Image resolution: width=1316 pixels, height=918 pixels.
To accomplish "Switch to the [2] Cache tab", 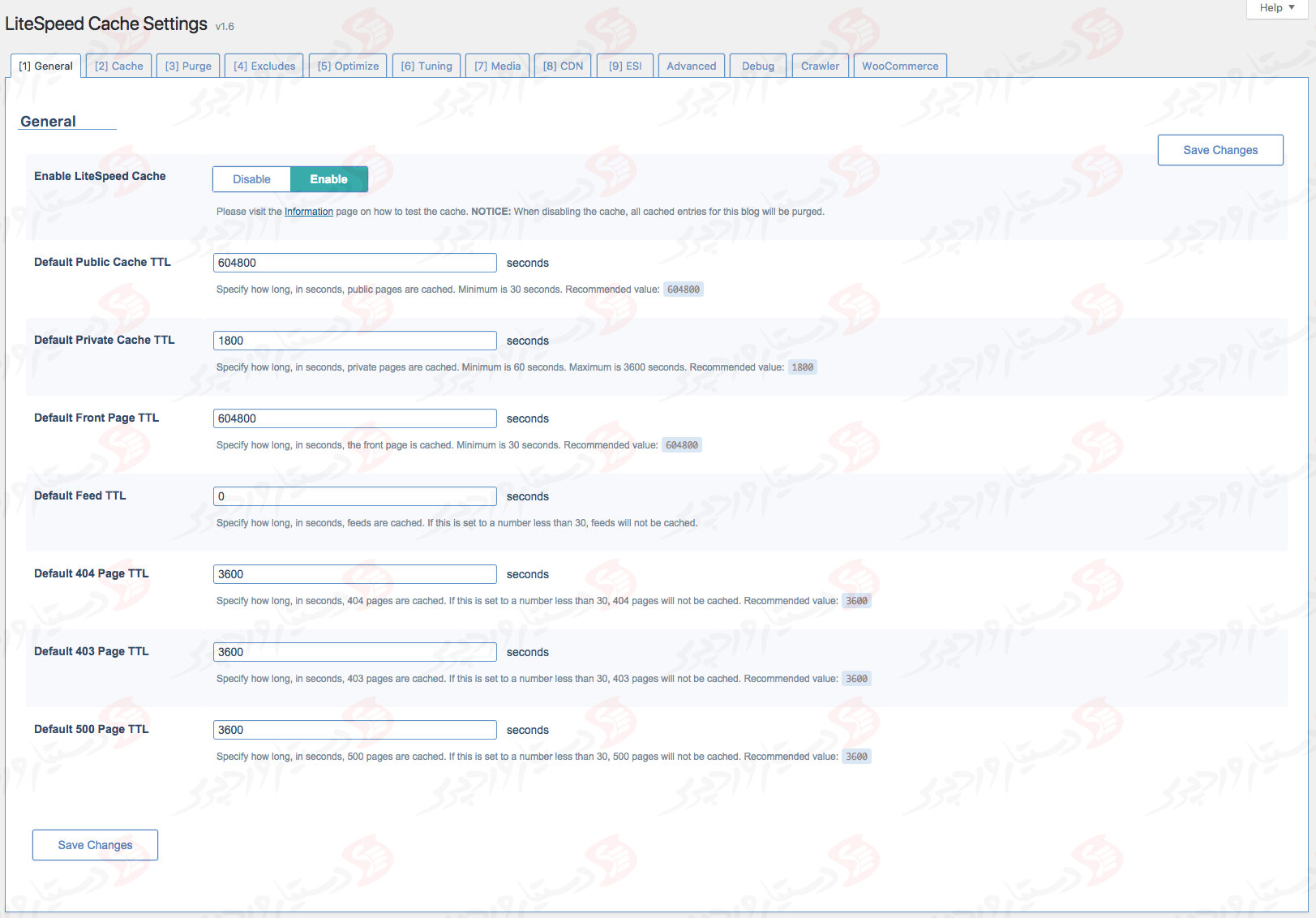I will click(118, 66).
